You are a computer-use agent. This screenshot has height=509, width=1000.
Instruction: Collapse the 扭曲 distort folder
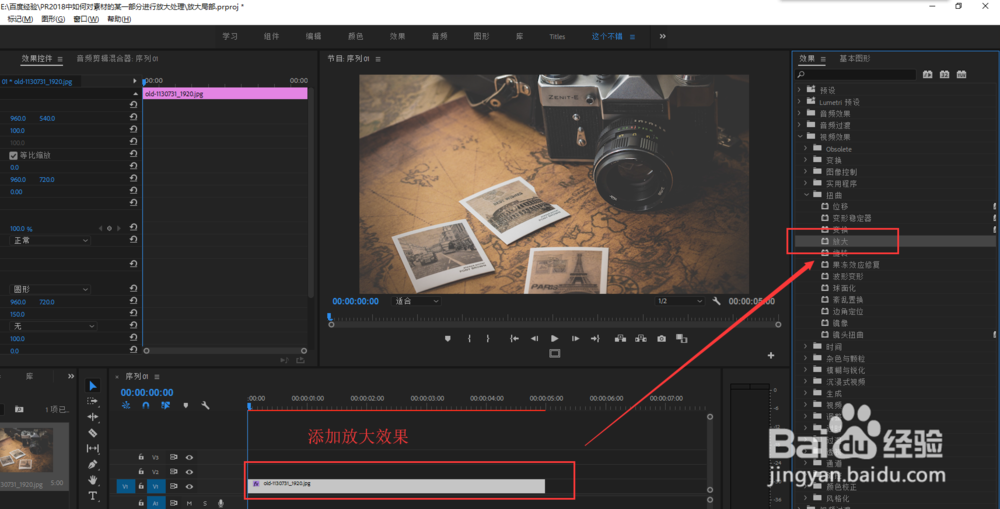click(806, 195)
